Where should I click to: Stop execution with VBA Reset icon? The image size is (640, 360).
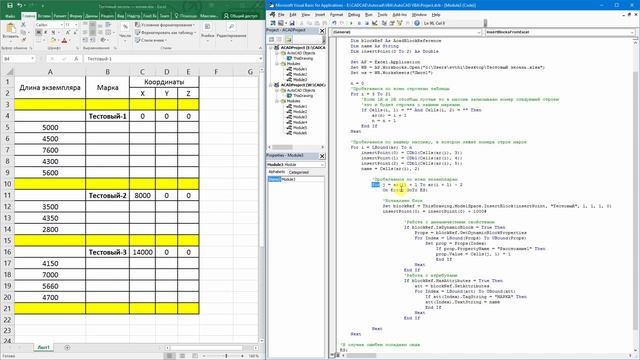point(367,23)
